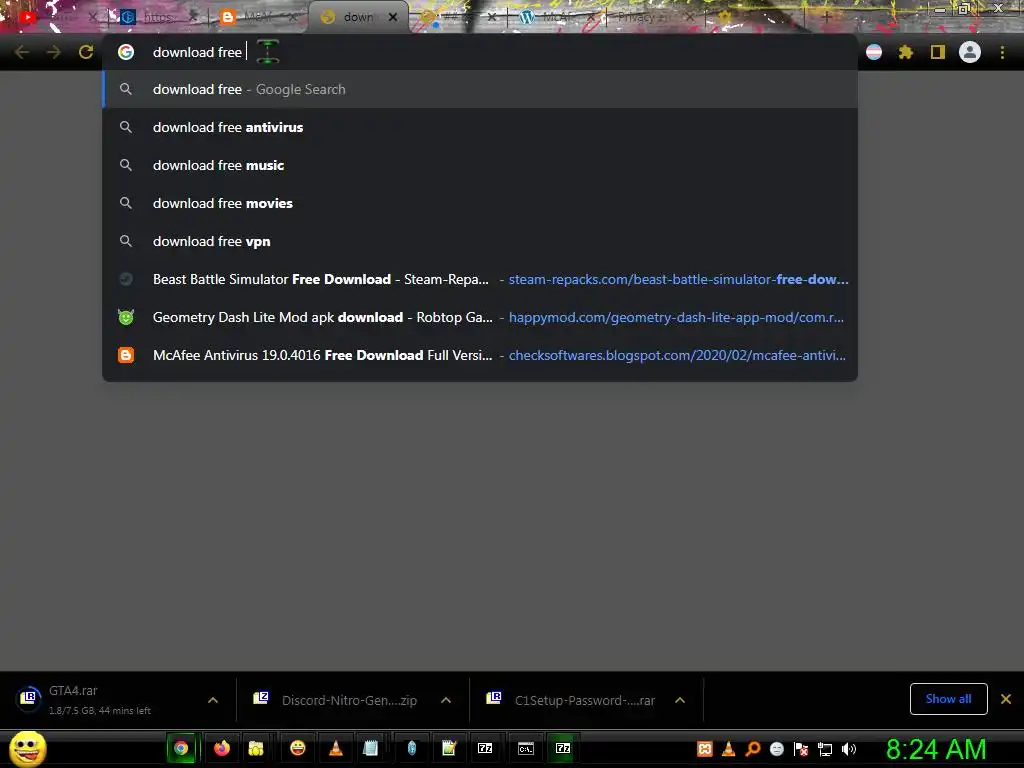
Task: Open the Action Center flag tray icon
Action: pos(801,749)
